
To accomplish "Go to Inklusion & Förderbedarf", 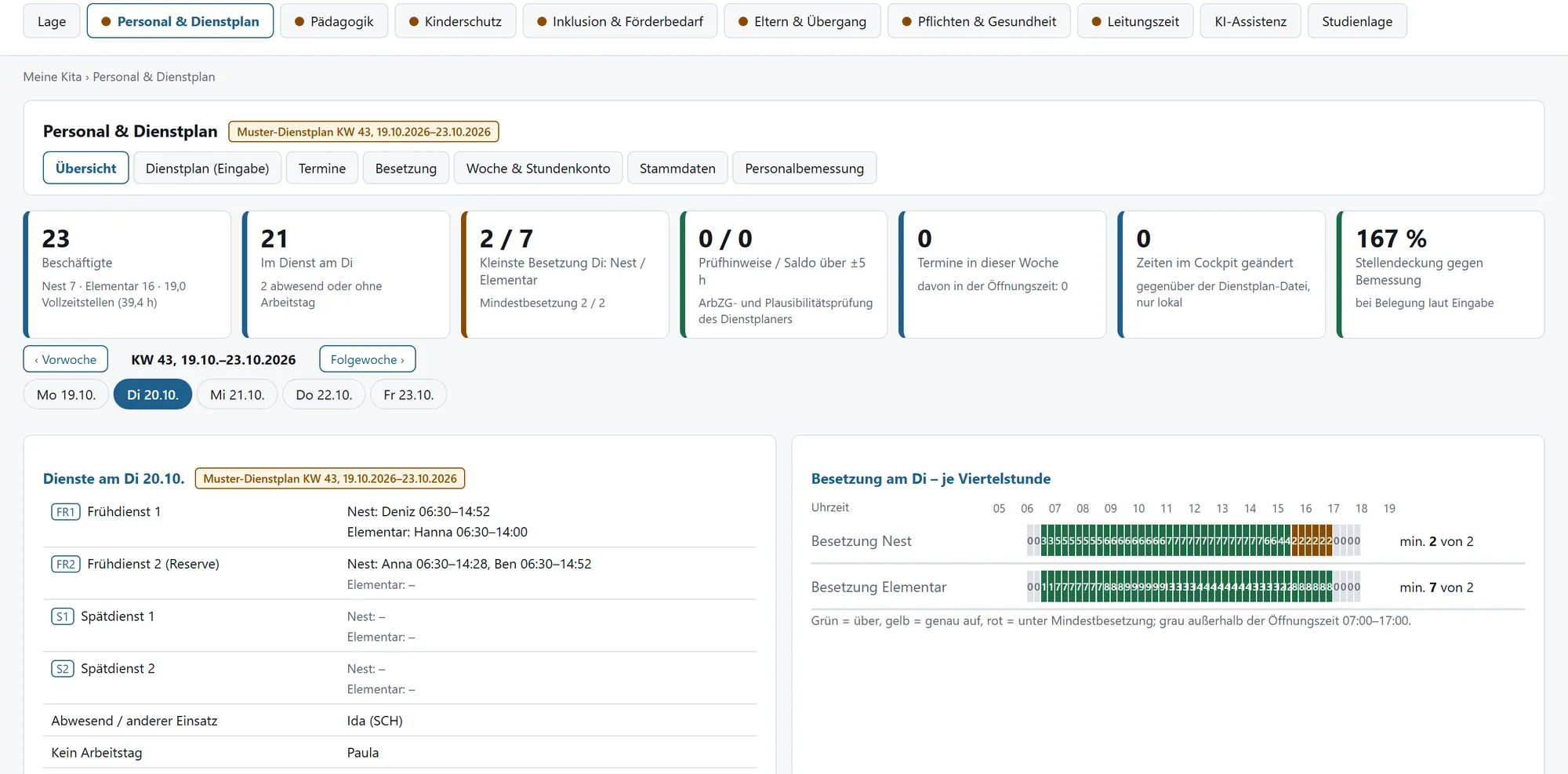I will [x=620, y=21].
